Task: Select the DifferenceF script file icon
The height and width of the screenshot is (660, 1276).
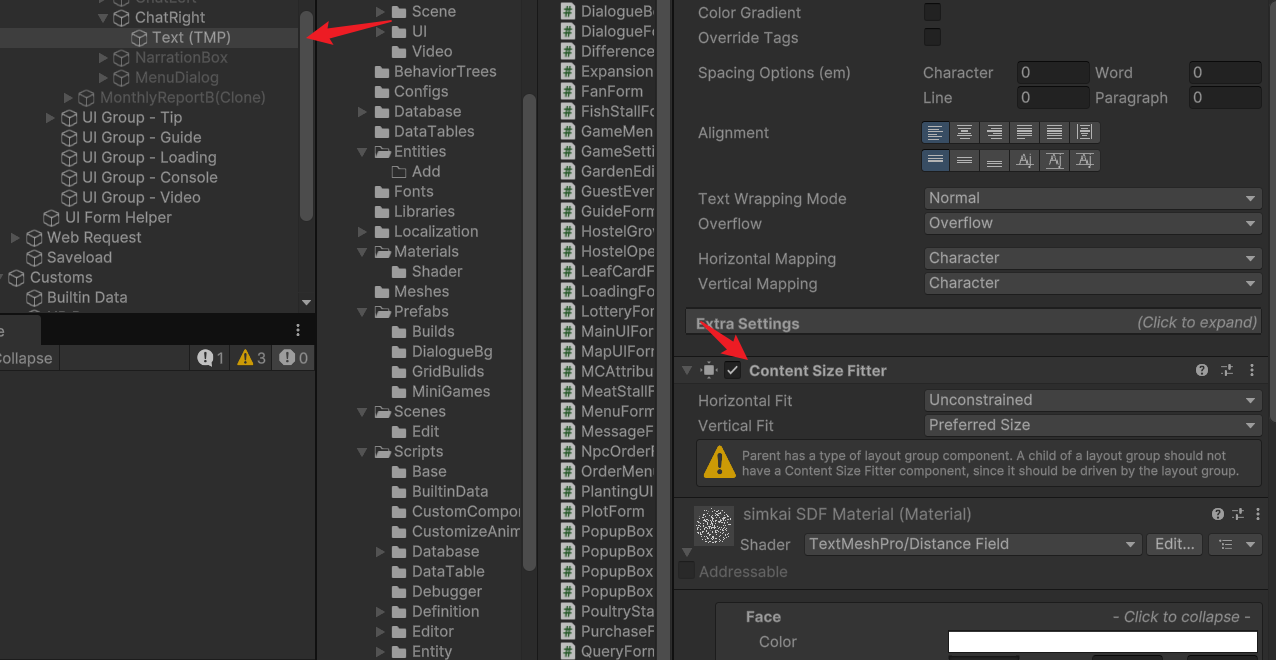Action: pyautogui.click(x=568, y=51)
